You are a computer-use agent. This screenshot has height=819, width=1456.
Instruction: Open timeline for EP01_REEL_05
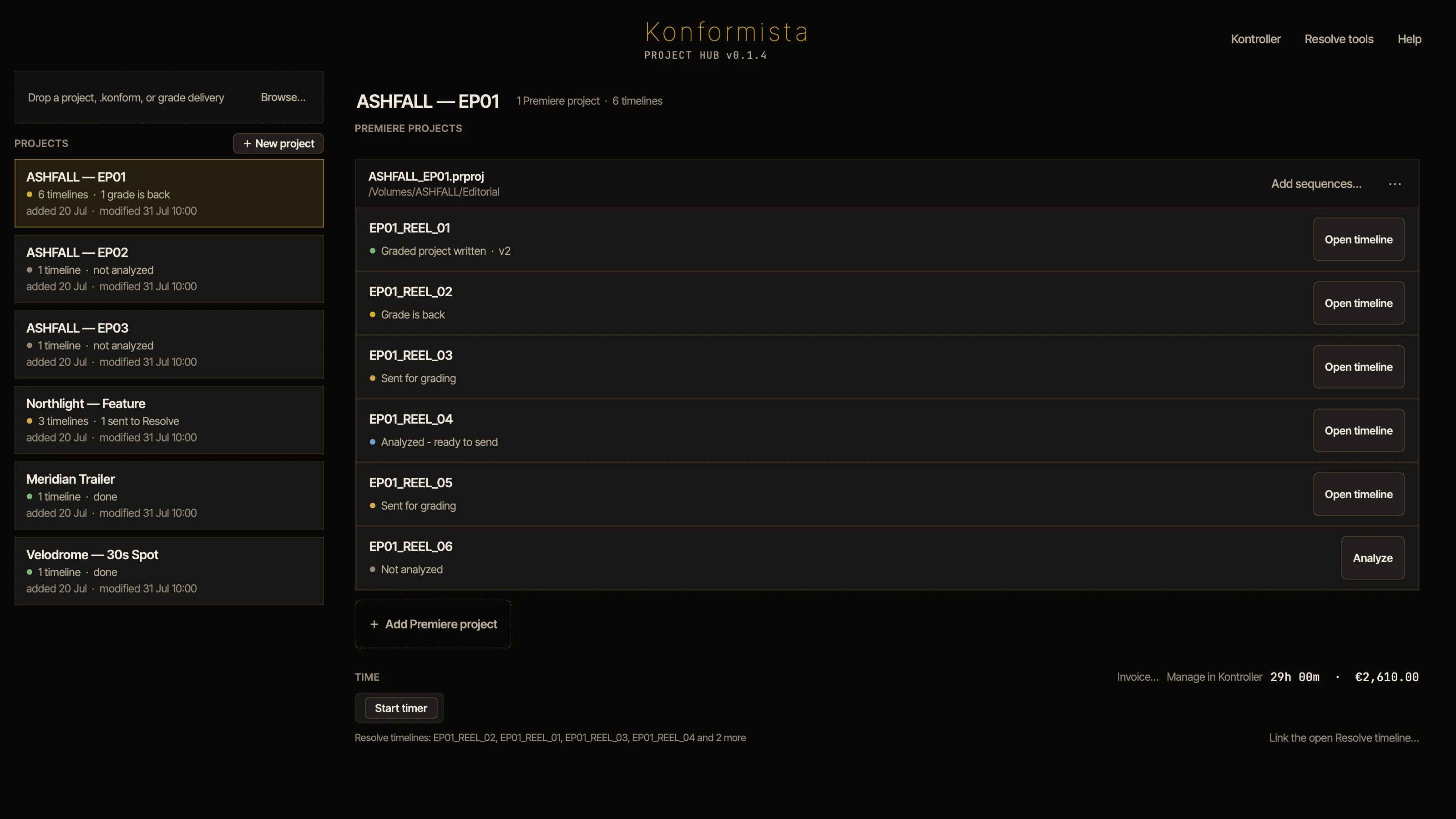(1358, 494)
